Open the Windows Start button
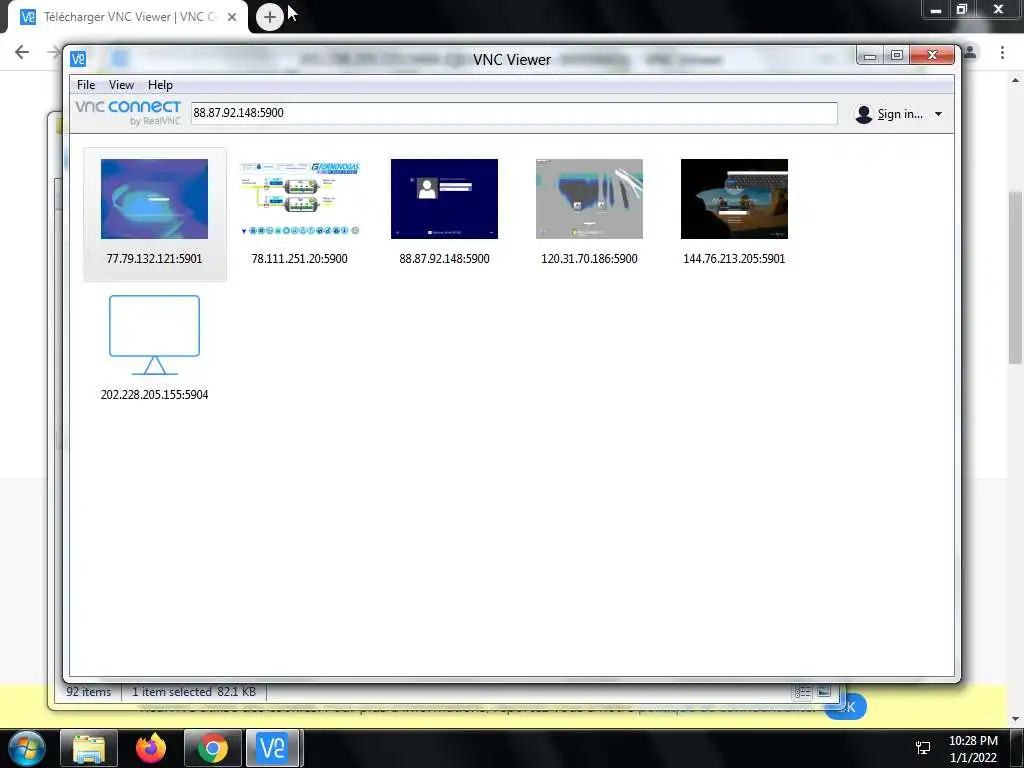The width and height of the screenshot is (1024, 768). pos(25,748)
